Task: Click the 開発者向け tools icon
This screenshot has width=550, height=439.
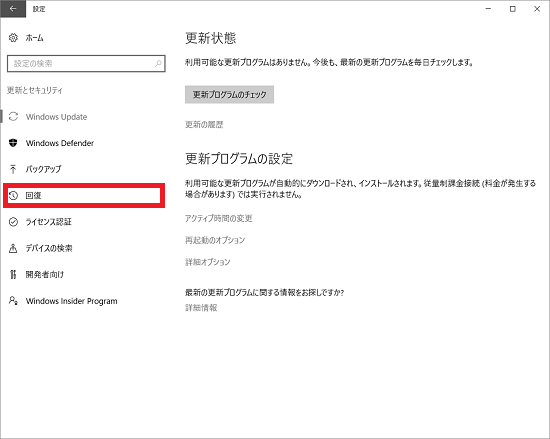Action: click(x=13, y=275)
